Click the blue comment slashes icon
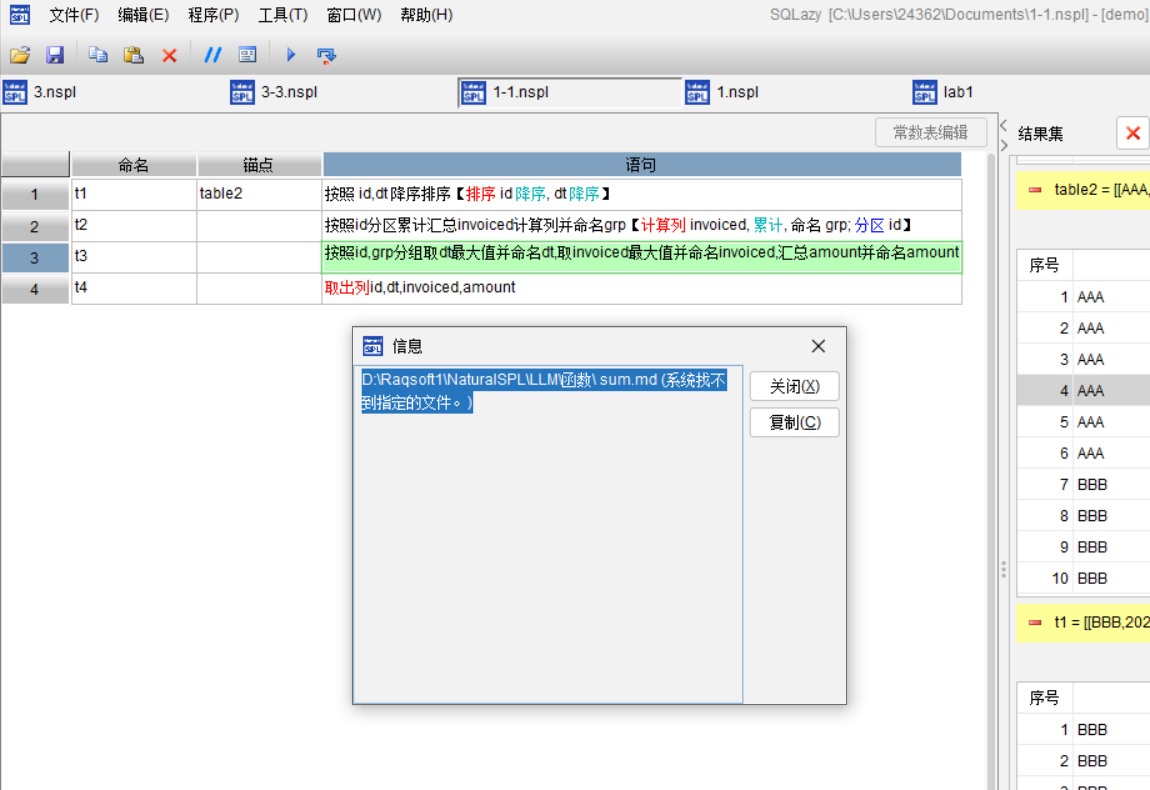Viewport: 1150px width, 790px height. click(x=213, y=55)
